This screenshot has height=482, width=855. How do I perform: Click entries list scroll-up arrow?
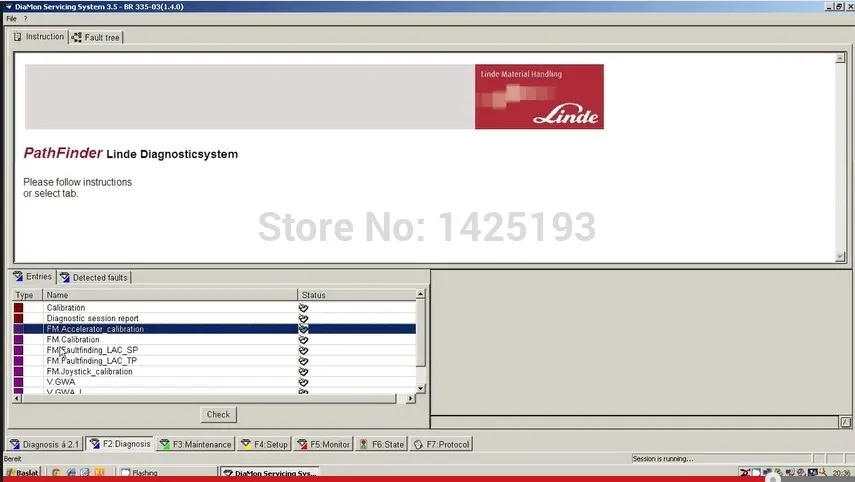(420, 294)
